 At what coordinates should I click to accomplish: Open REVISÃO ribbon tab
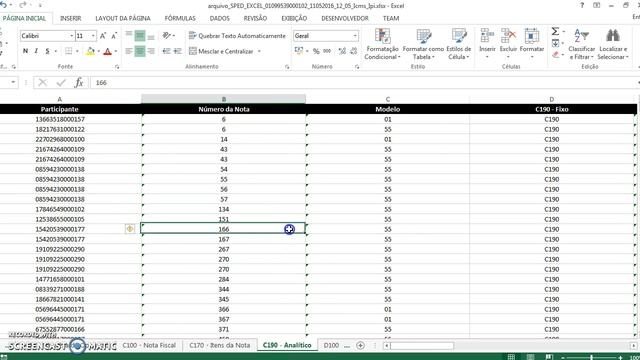255,18
